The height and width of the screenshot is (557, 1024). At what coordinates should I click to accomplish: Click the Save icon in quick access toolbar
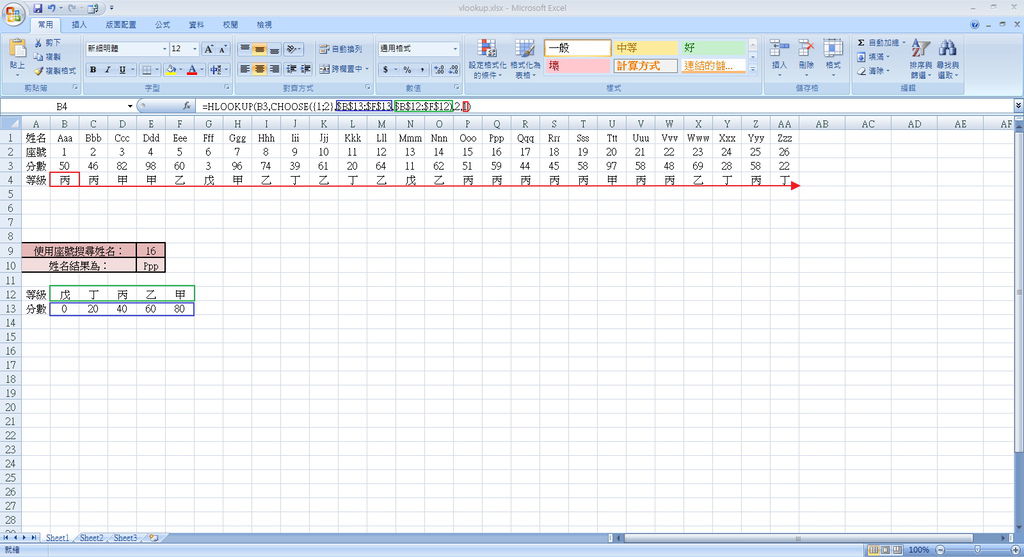pos(38,9)
